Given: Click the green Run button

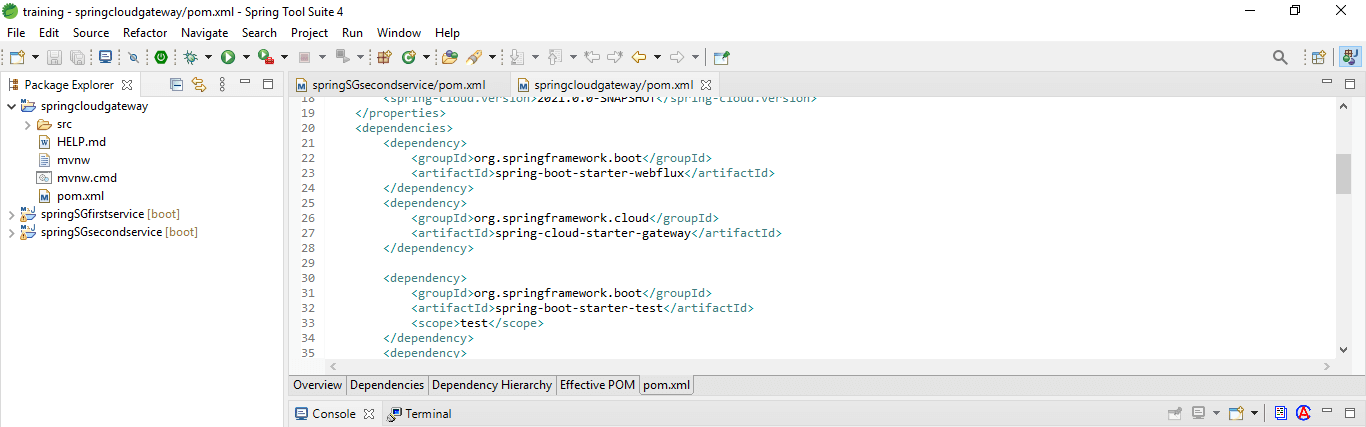Looking at the screenshot, I should (228, 57).
